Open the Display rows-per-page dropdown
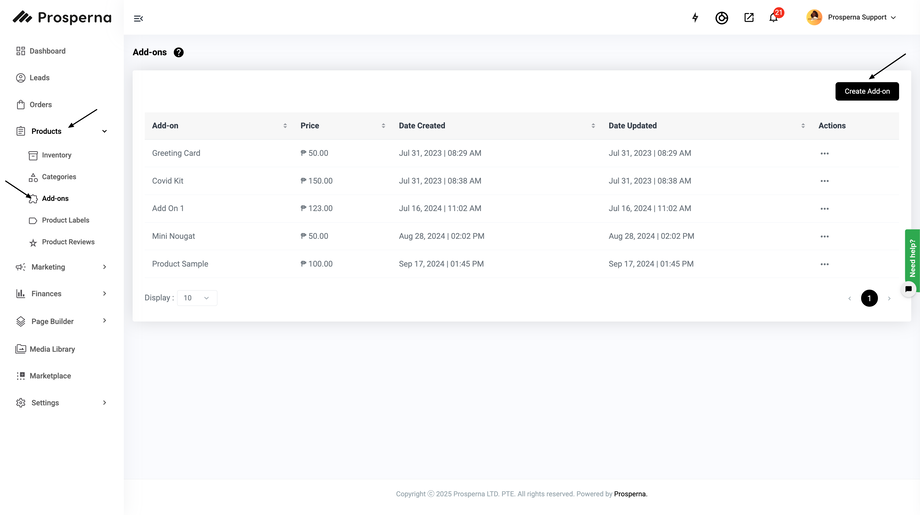Screen dimensions: 920x515 pos(197,298)
